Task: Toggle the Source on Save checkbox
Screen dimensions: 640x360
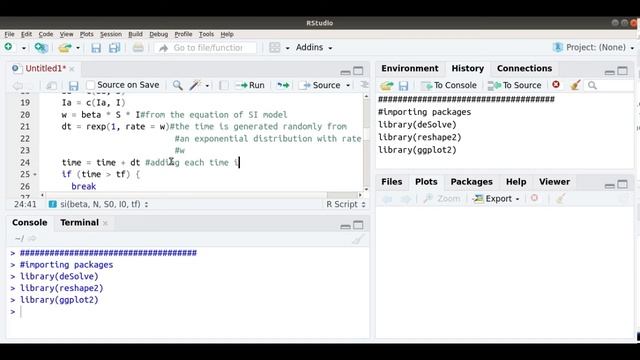Action: [91, 85]
